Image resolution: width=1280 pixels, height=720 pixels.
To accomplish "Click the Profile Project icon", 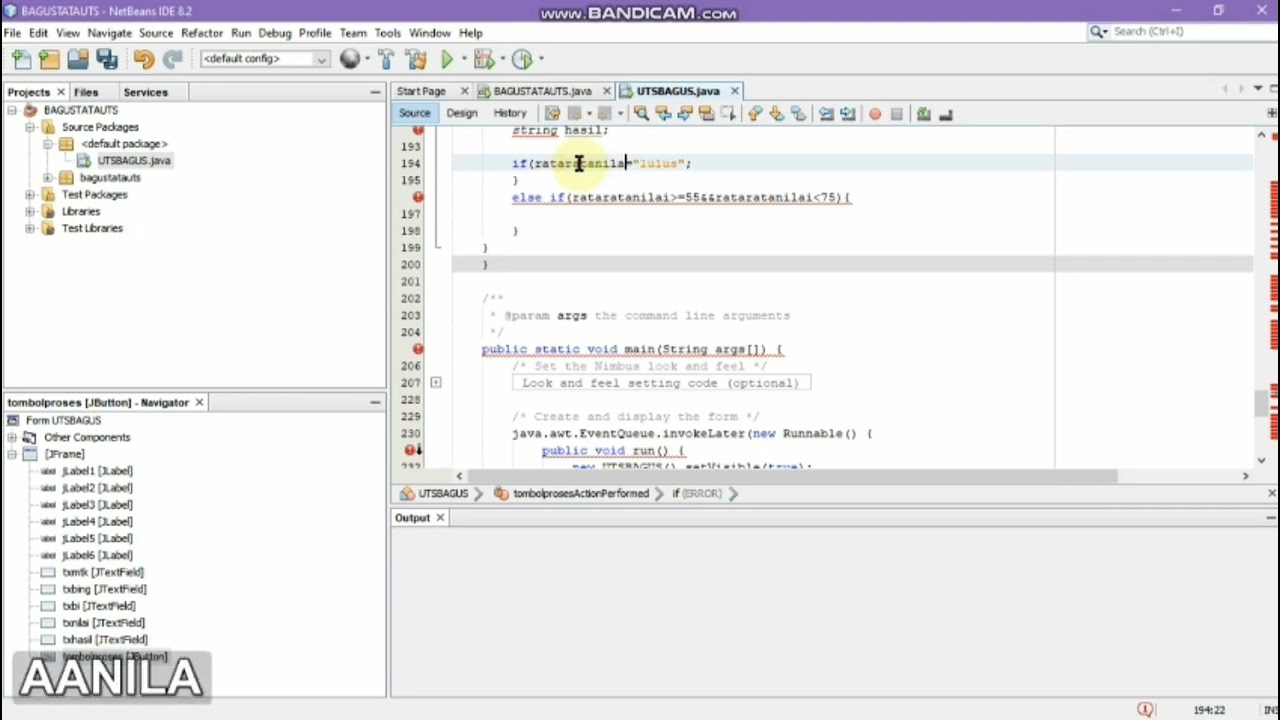I will (x=522, y=59).
